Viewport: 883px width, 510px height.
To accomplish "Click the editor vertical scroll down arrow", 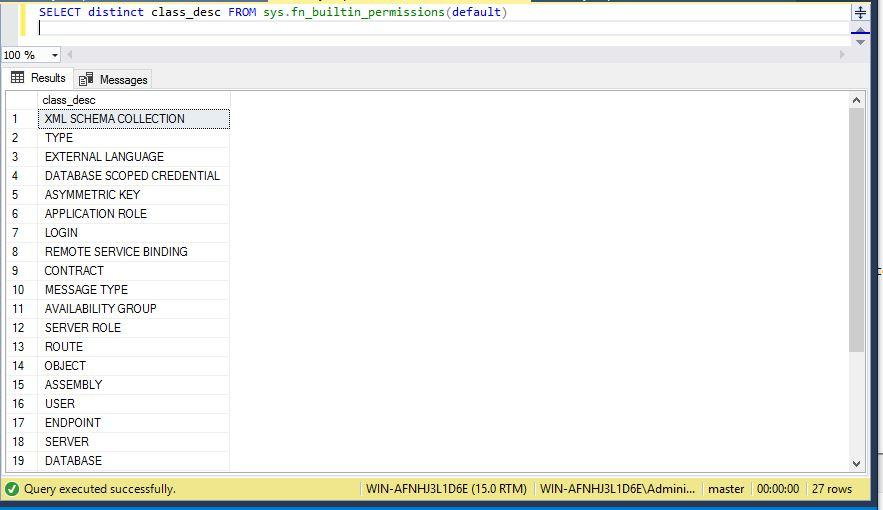I will pyautogui.click(x=860, y=42).
